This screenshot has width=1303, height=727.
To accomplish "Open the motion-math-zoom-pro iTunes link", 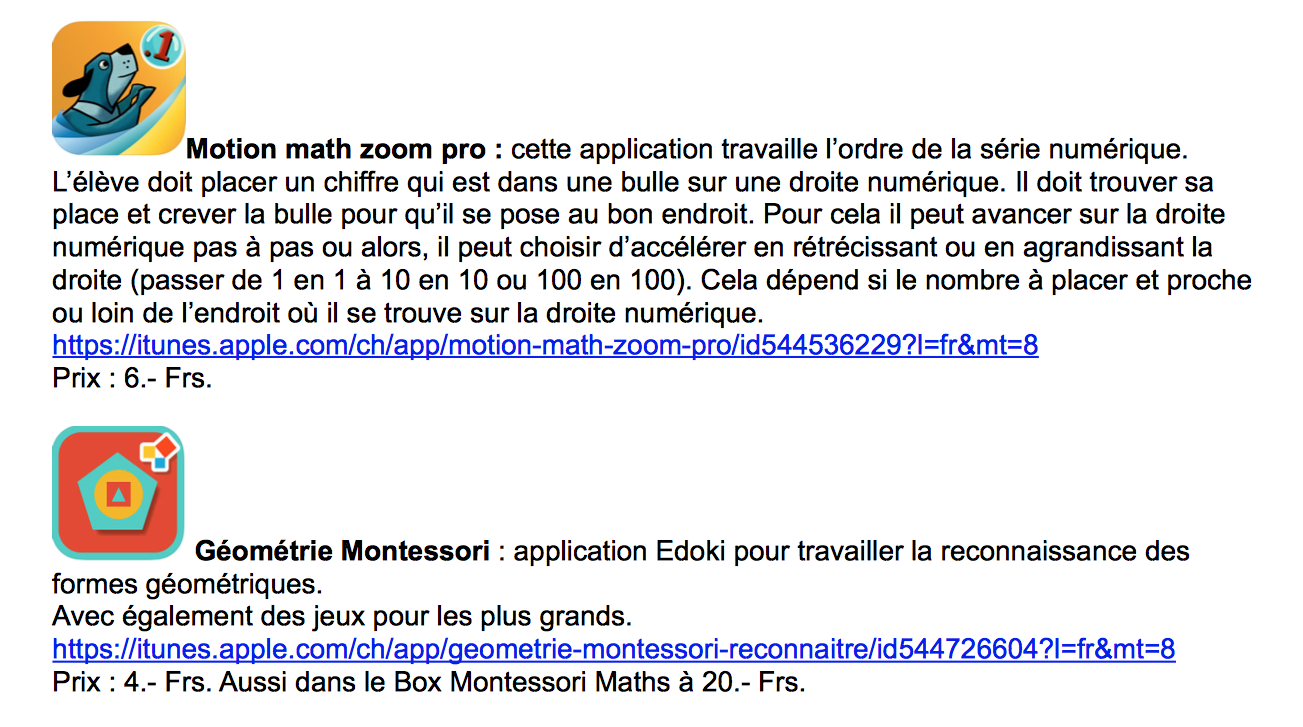I will click(545, 346).
